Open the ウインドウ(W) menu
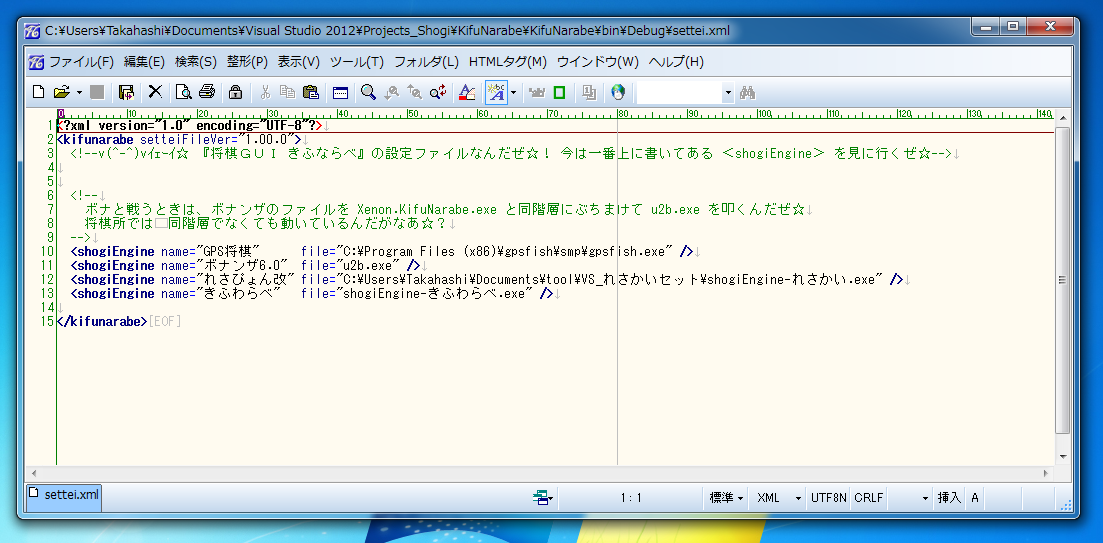 point(598,62)
